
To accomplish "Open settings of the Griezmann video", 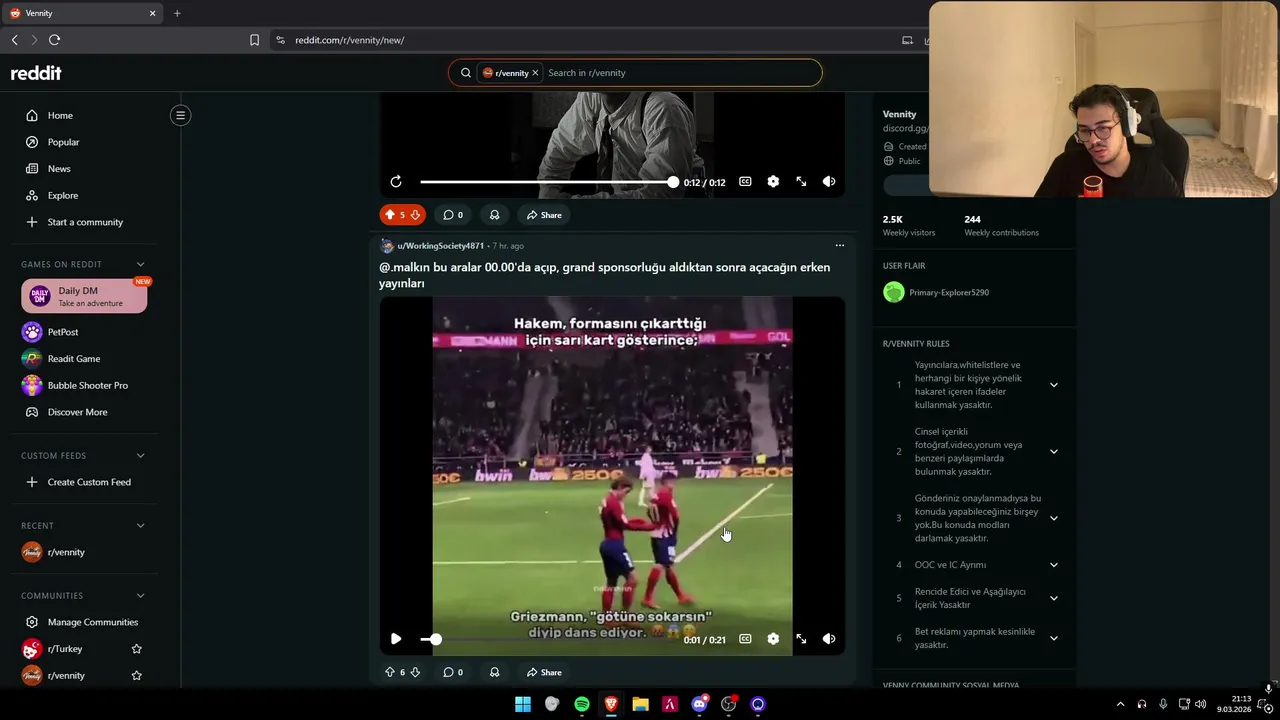I will coord(773,639).
